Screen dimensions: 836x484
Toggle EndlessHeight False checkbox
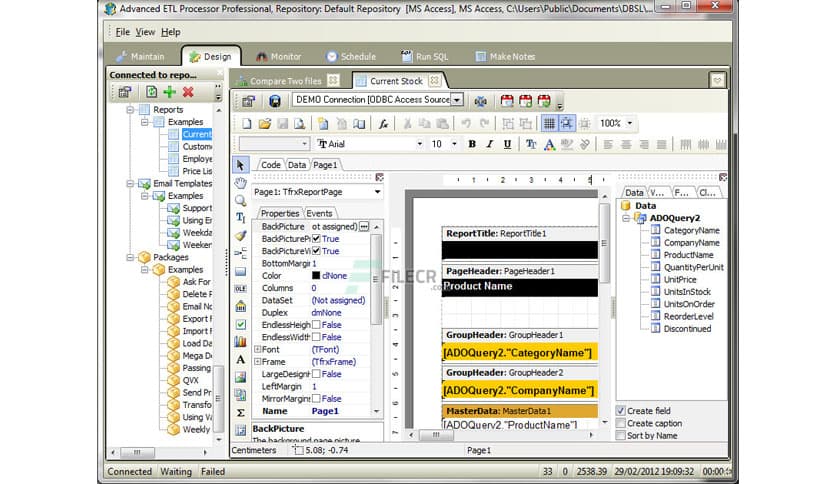point(316,325)
